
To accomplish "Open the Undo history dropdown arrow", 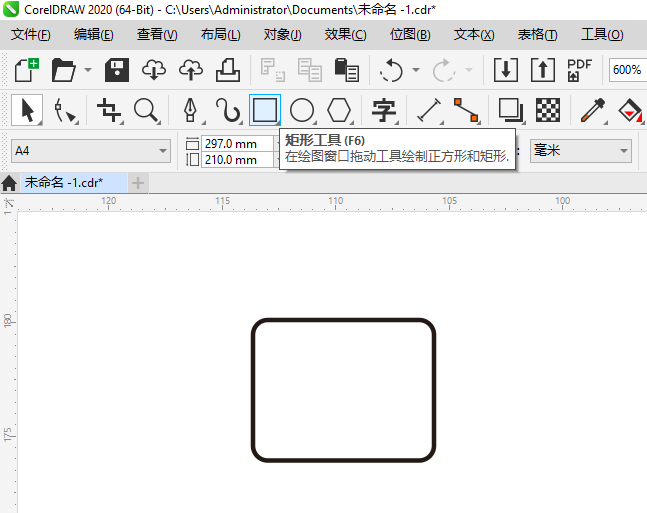I will pyautogui.click(x=416, y=70).
